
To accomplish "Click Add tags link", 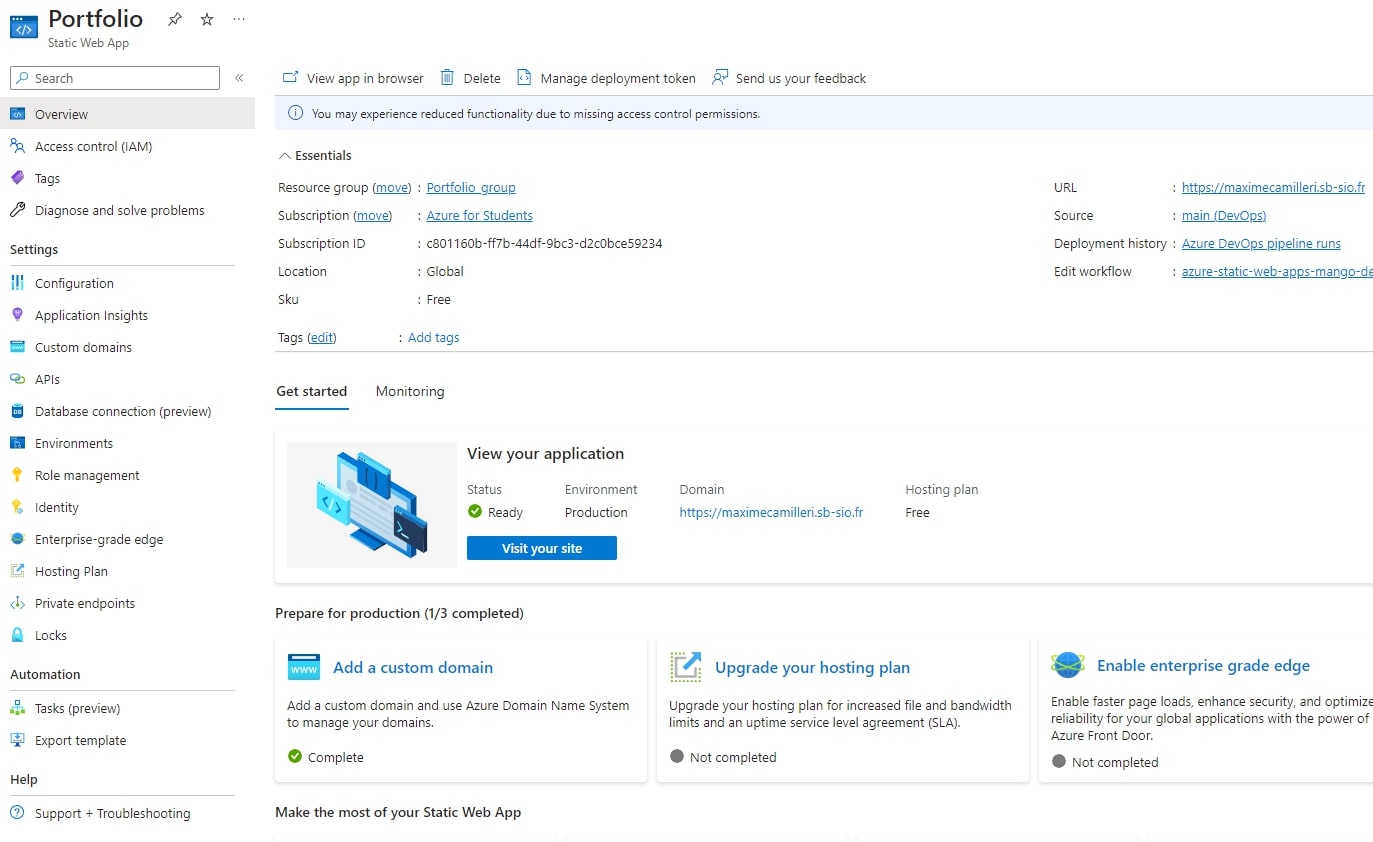I will pyautogui.click(x=434, y=338).
